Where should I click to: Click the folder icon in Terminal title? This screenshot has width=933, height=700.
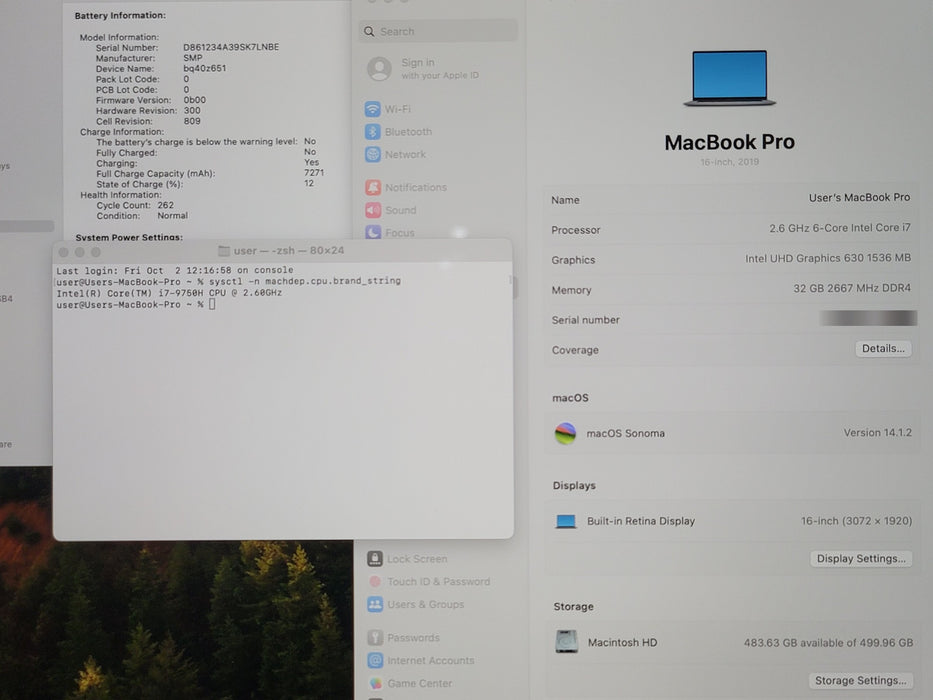click(x=224, y=251)
